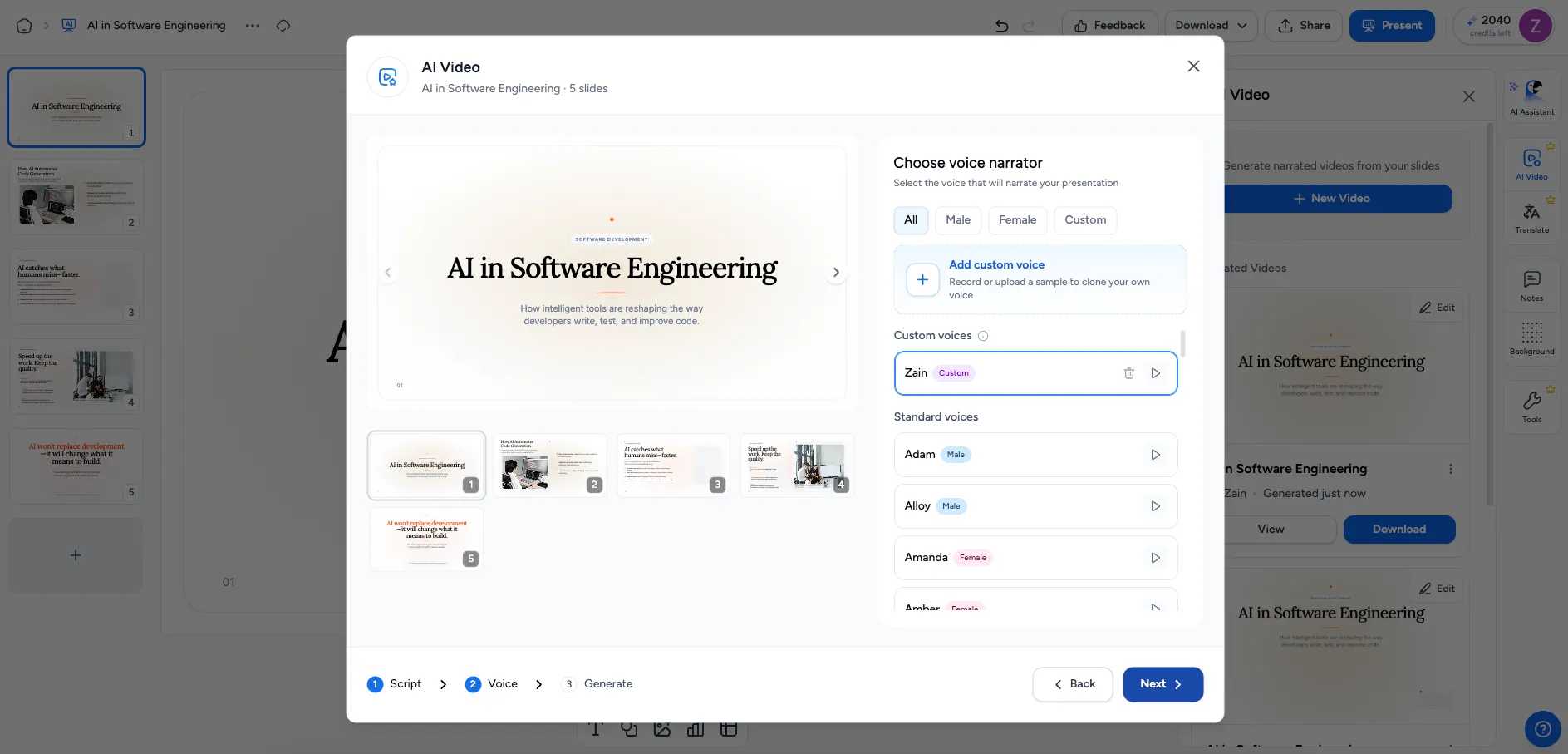Screen dimensions: 1568x754
Task: Open the generated video's three-dot options
Action: (1451, 469)
